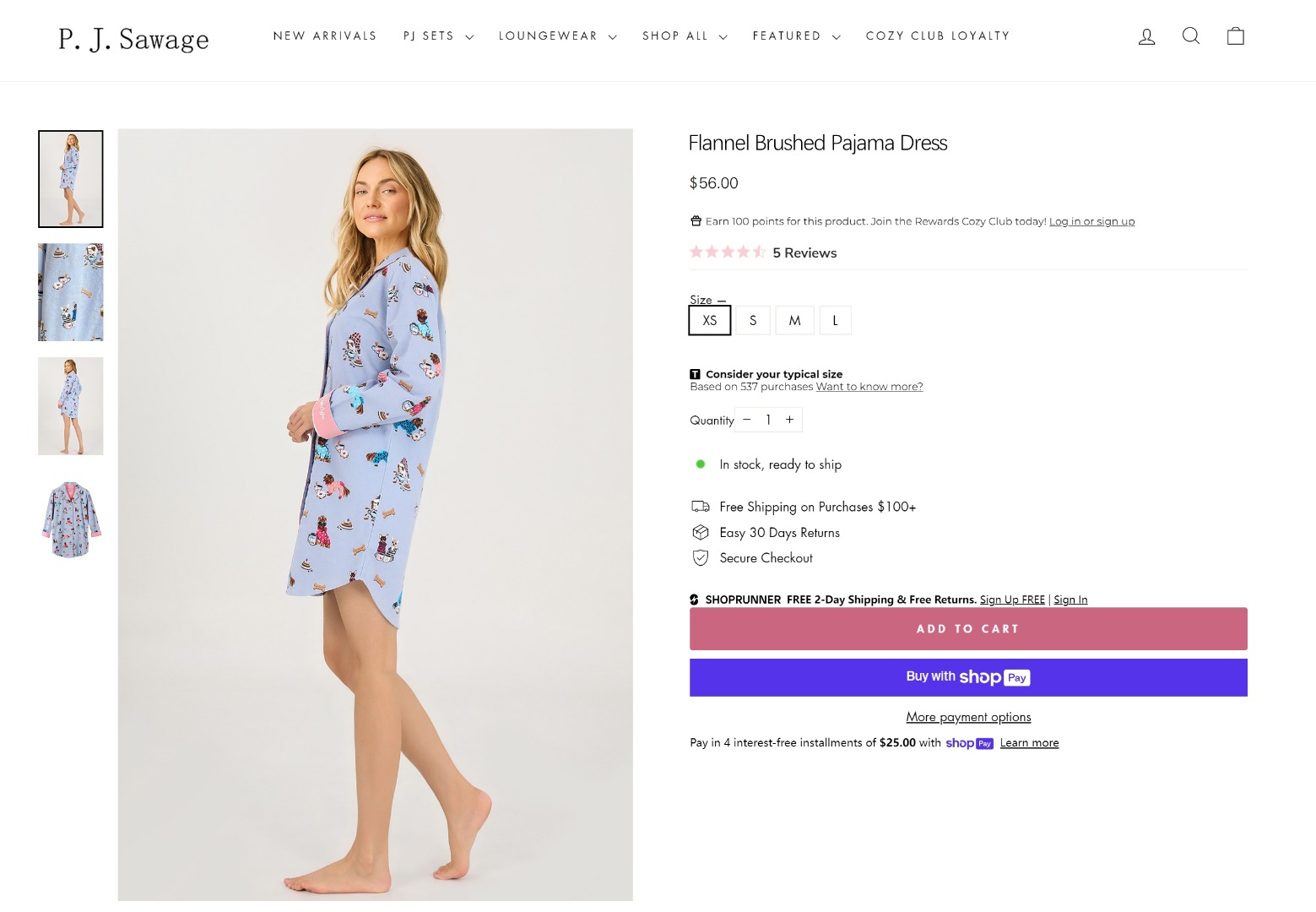Screen dimensions: 1316x912
Task: Open More payment options link
Action: 968,717
